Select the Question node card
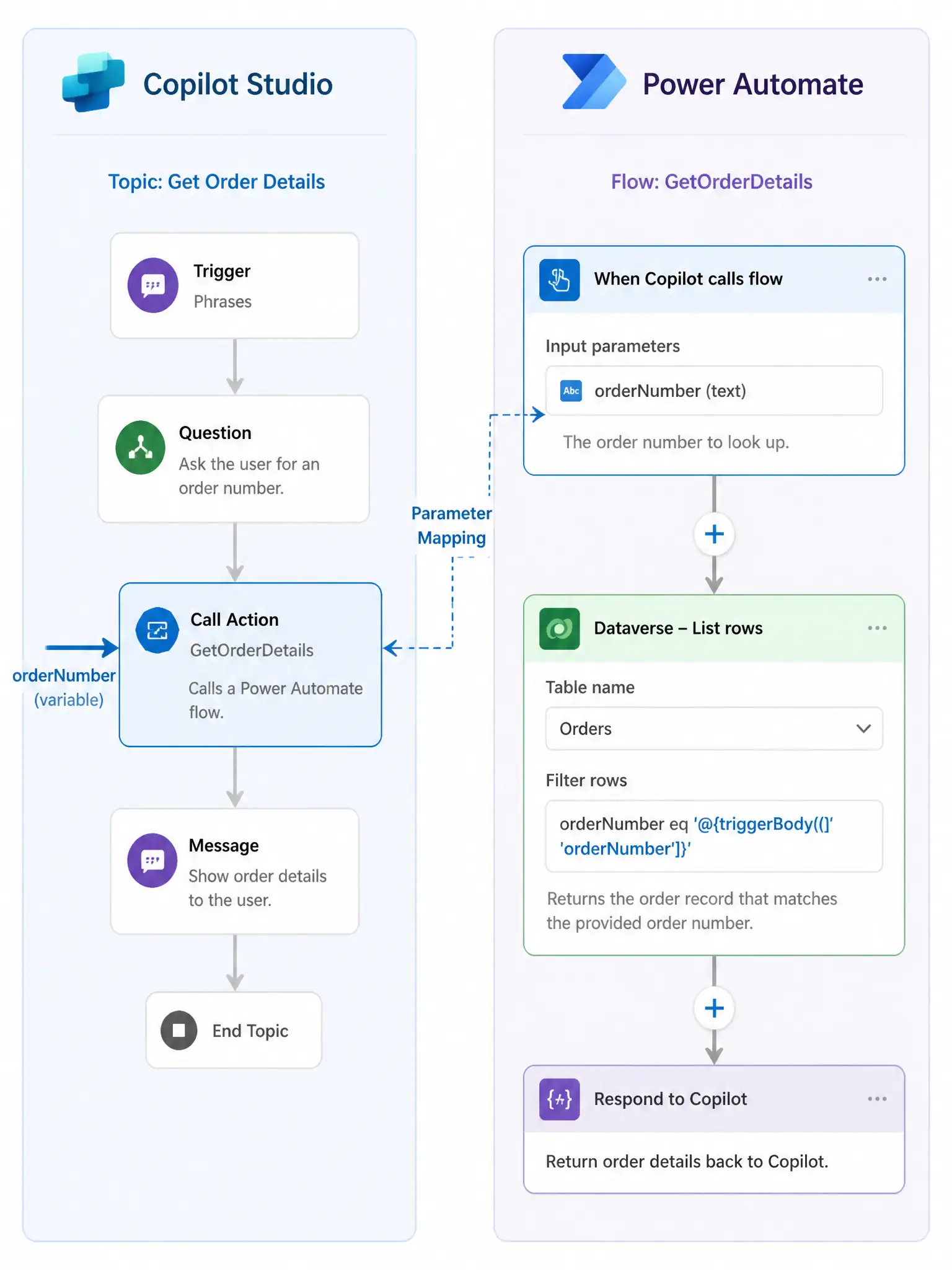Viewport: 952px width, 1270px height. 234,459
